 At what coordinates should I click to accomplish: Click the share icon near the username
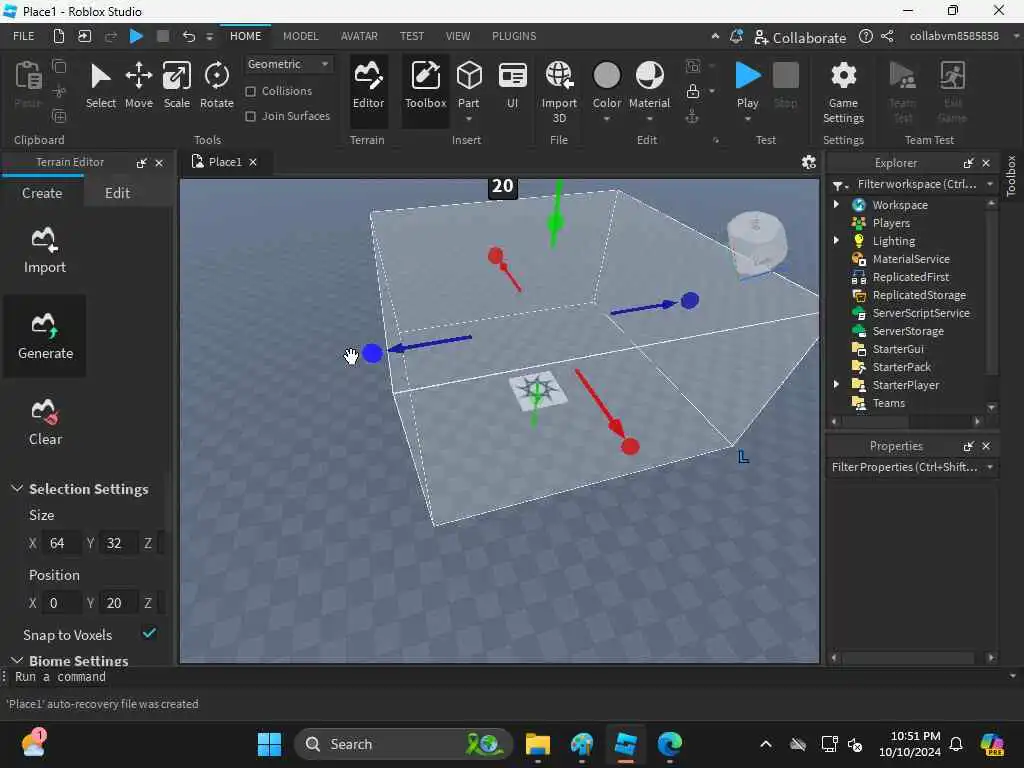pos(887,37)
